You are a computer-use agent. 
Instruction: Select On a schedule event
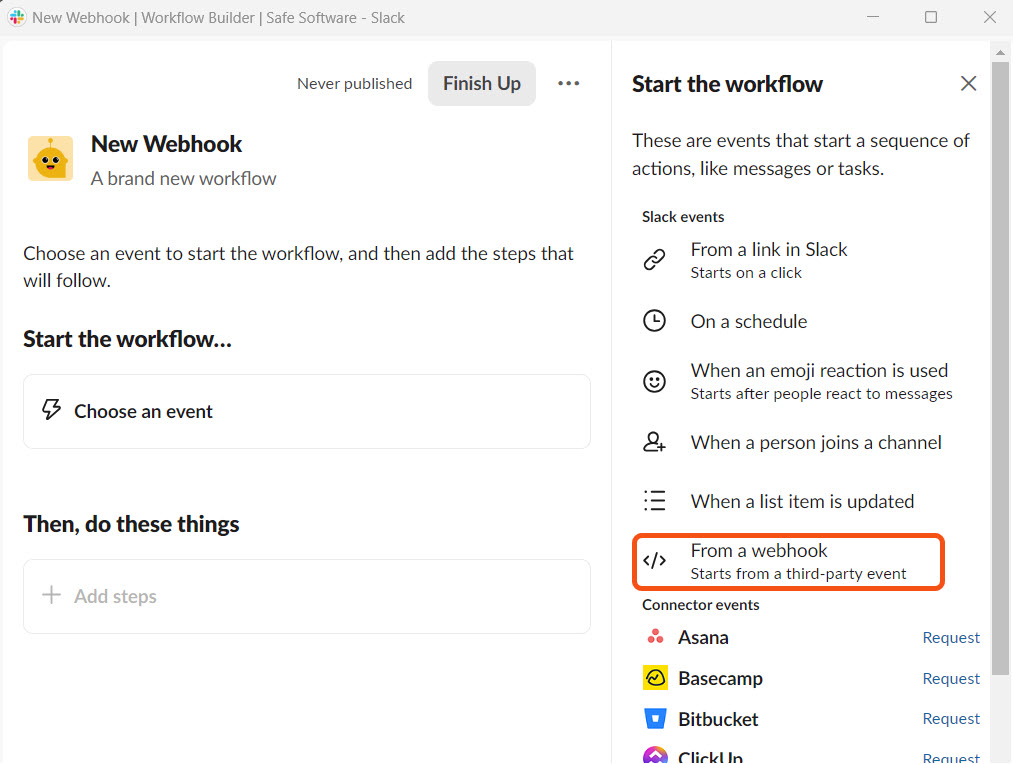point(788,321)
